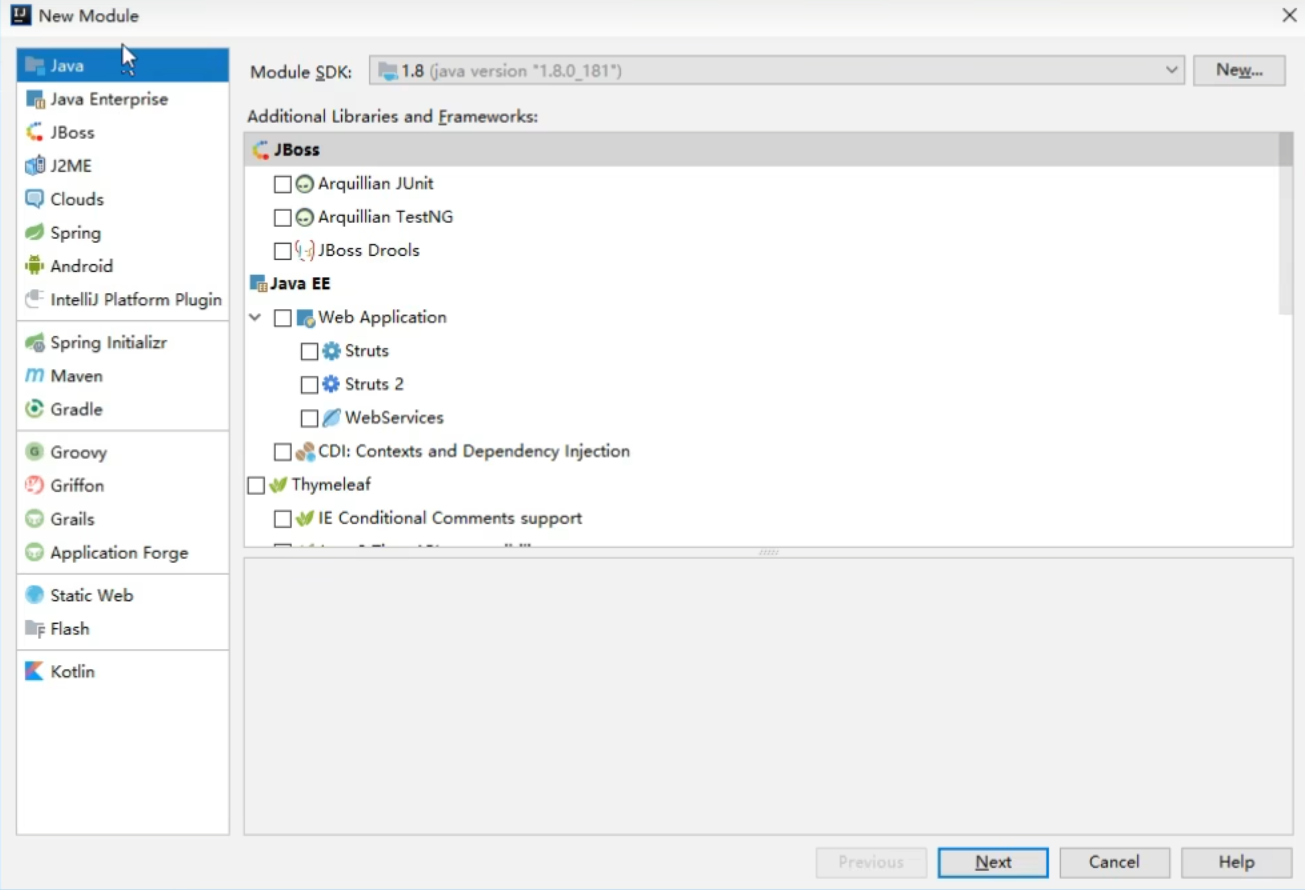Screen dimensions: 1305x890
Task: Click the IntelliJ IDEA logo in title bar
Action: (21, 15)
